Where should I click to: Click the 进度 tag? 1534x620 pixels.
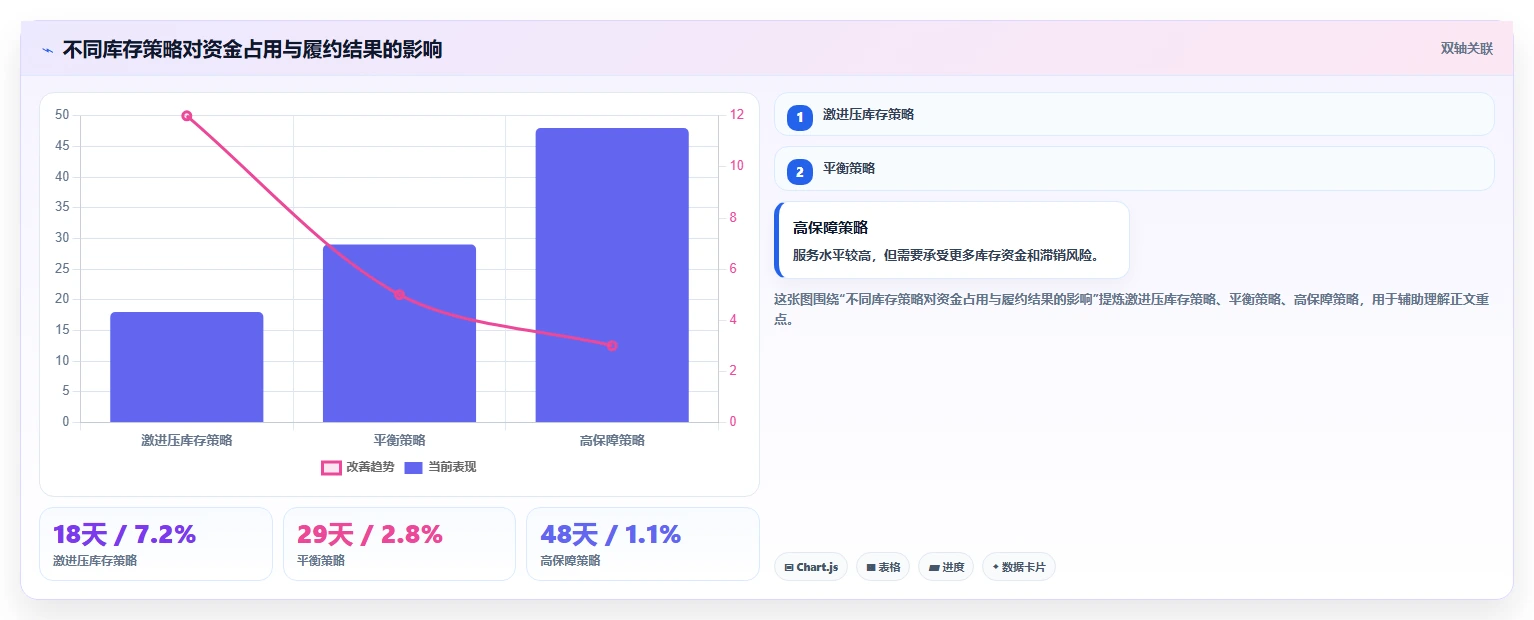tap(946, 567)
